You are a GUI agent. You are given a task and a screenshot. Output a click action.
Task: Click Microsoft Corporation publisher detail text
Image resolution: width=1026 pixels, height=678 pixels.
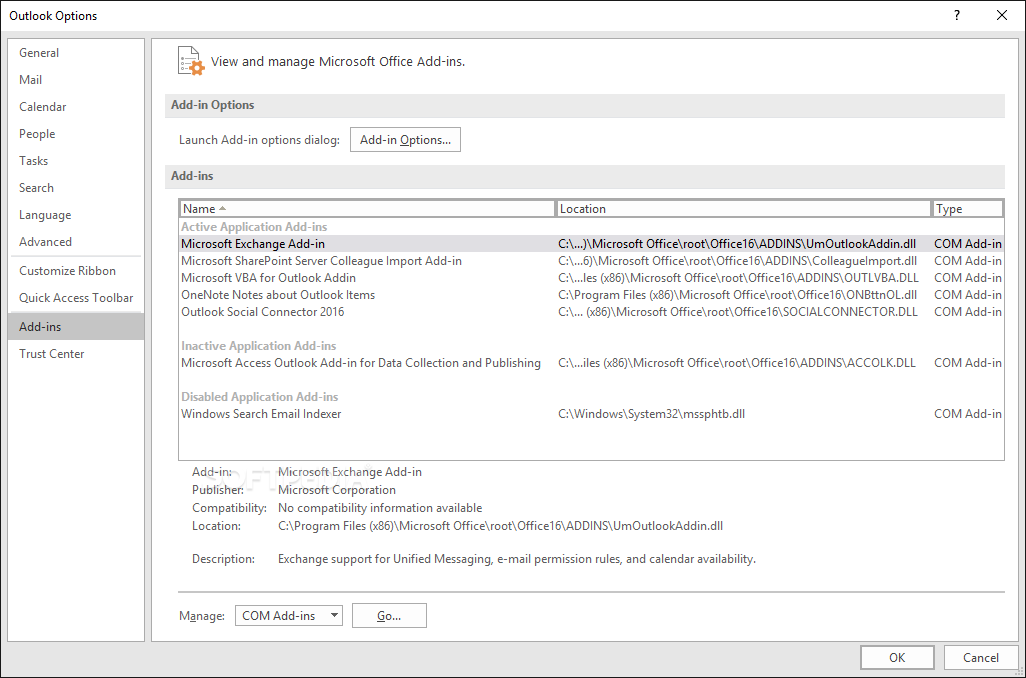pos(337,490)
